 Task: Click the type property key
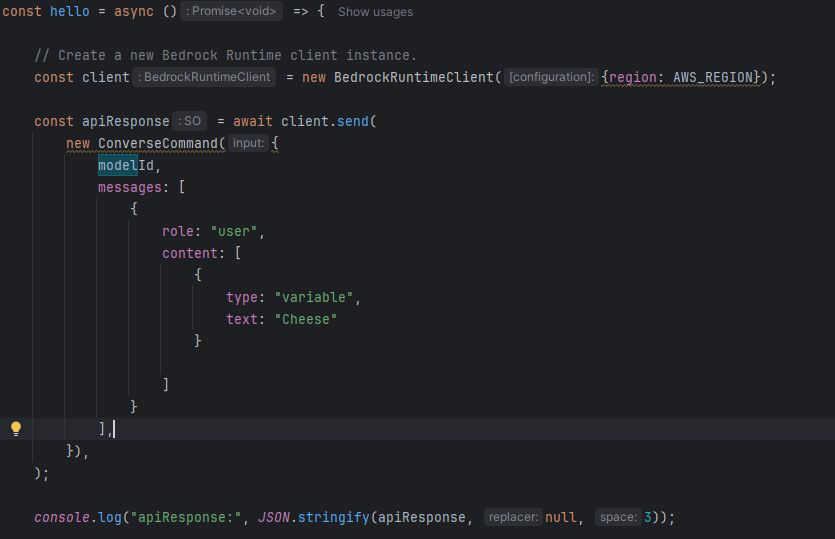point(241,297)
